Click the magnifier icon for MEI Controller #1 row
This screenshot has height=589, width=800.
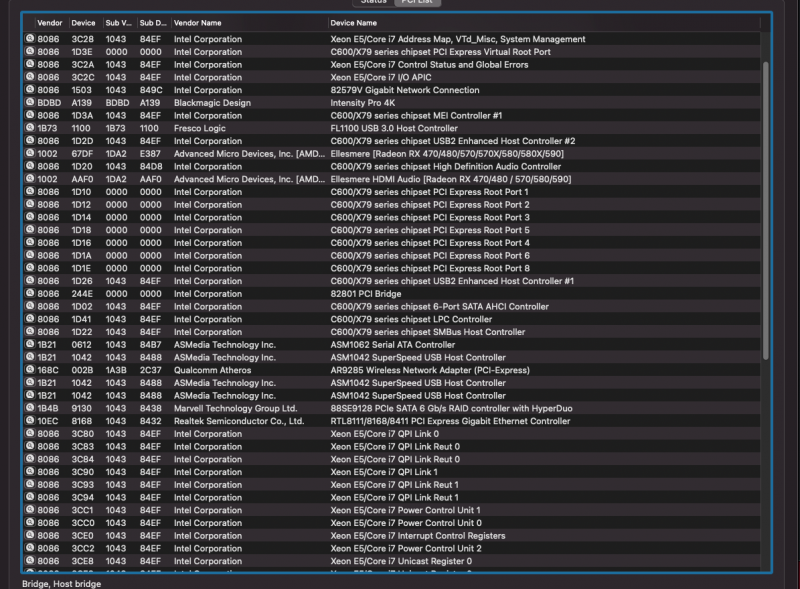tap(30, 115)
